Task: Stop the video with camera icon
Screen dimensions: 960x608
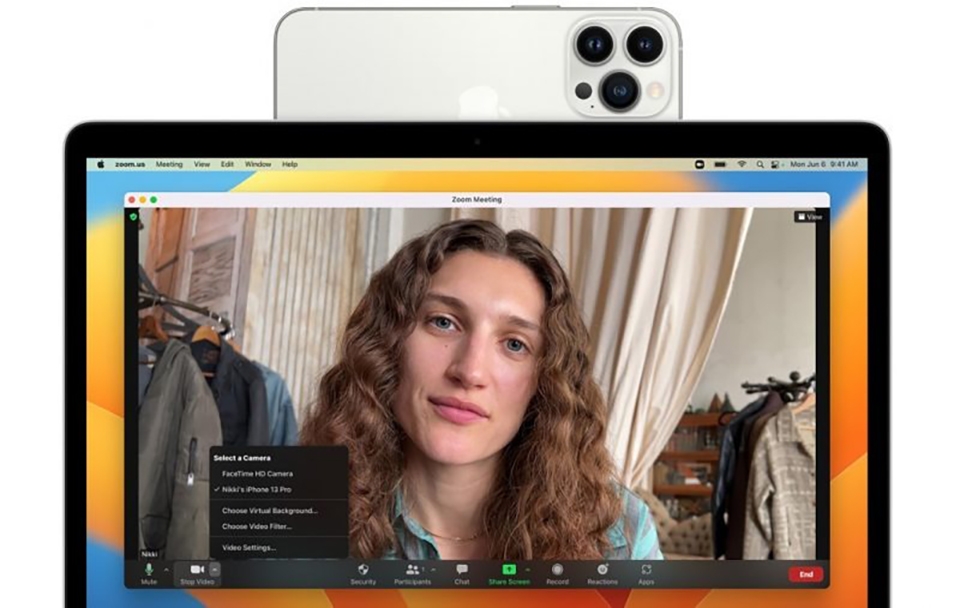Action: [x=197, y=574]
